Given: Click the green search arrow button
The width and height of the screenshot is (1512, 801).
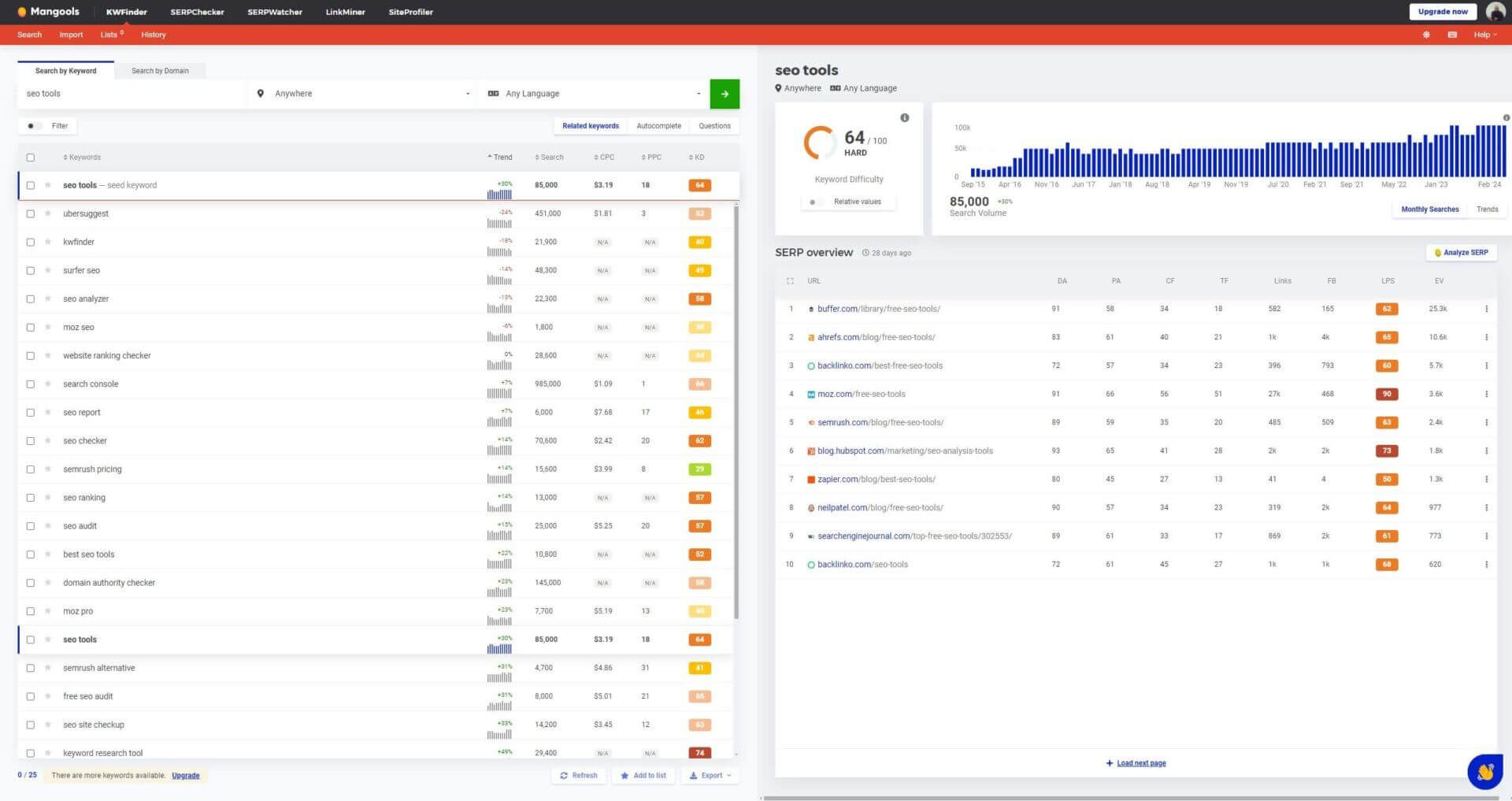Looking at the screenshot, I should pos(724,94).
